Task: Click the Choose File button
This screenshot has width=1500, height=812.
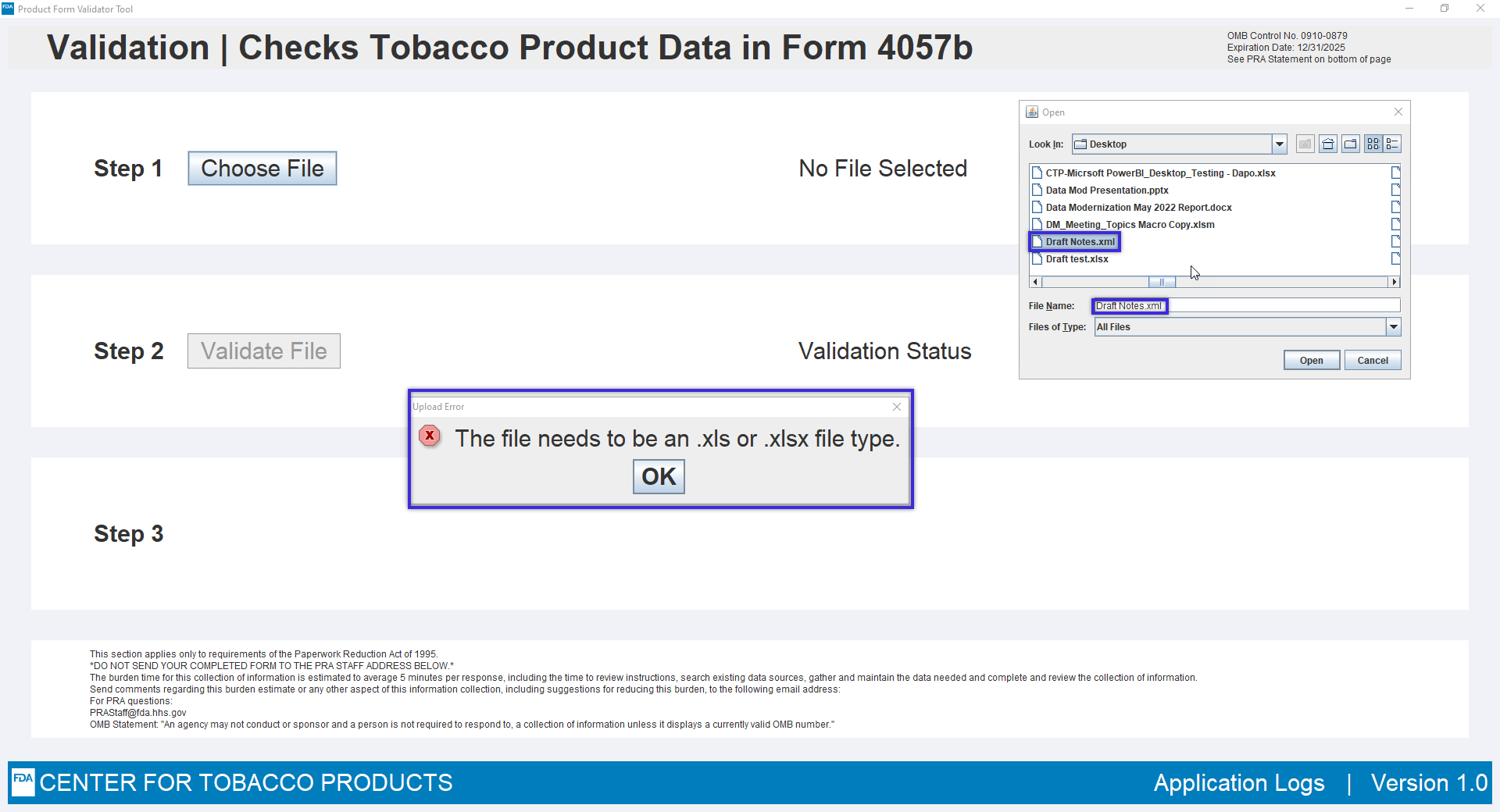Action: pos(262,169)
